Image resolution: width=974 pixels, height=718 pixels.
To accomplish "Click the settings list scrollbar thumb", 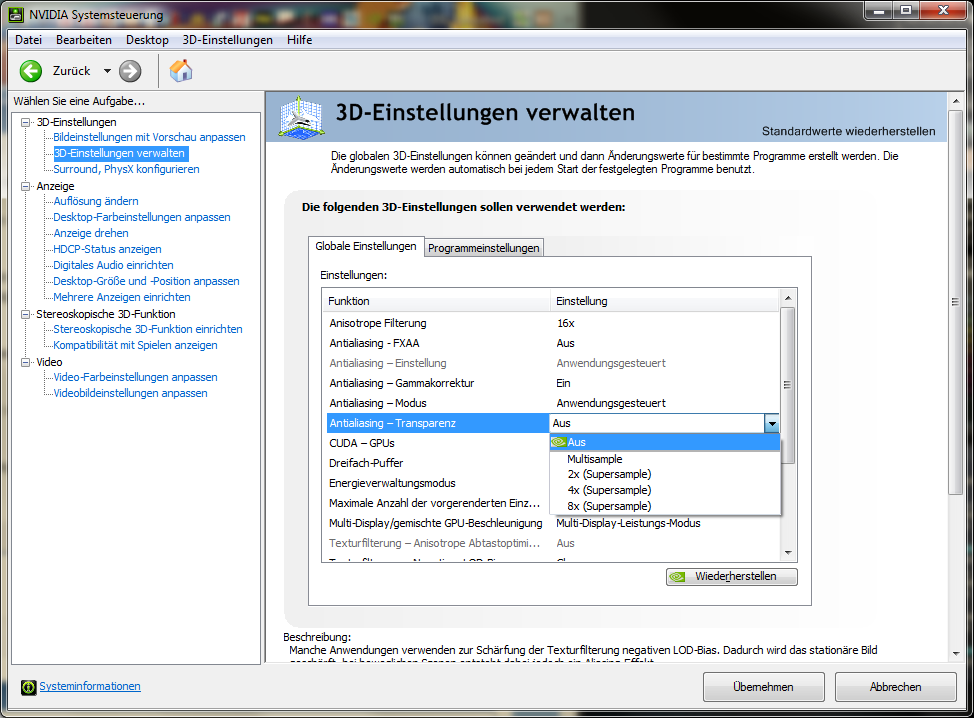I will (x=788, y=385).
